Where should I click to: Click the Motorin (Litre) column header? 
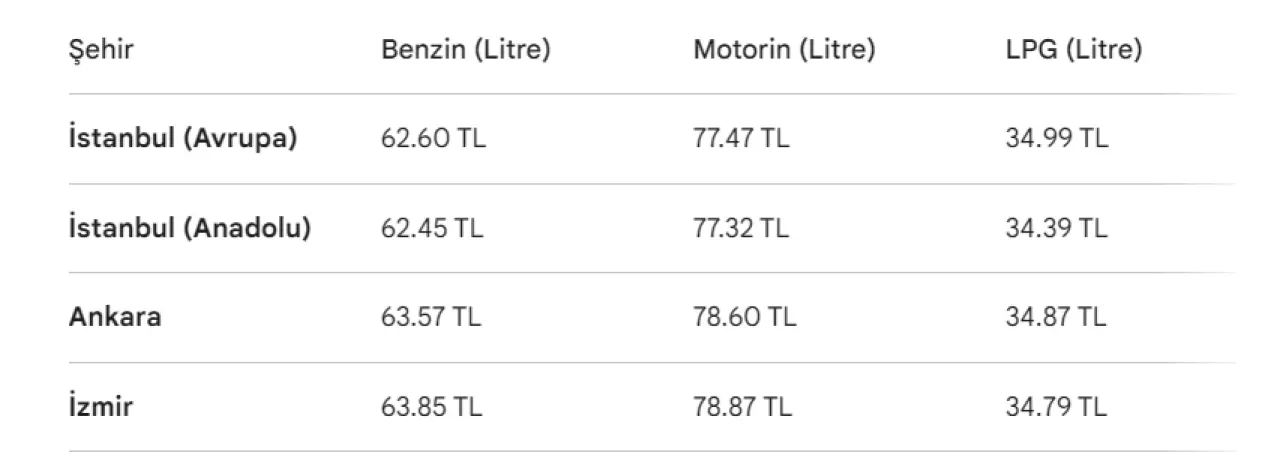point(784,50)
